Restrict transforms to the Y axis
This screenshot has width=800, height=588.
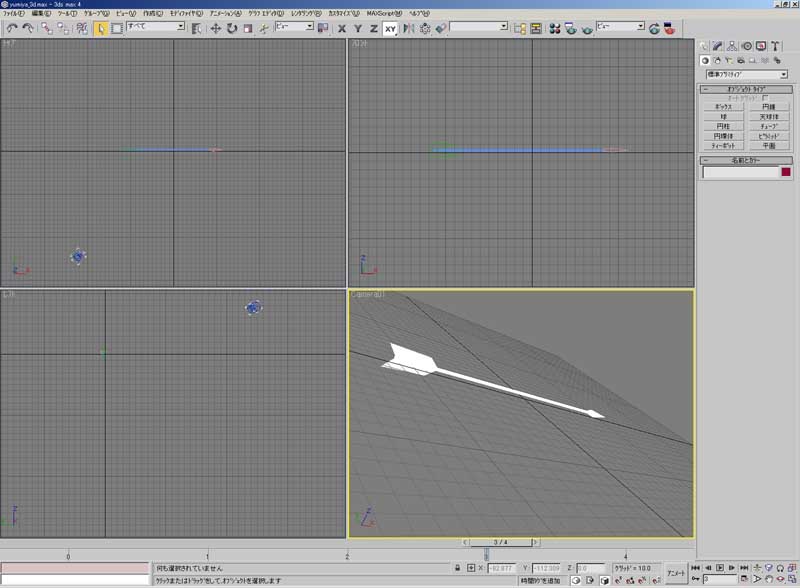(x=358, y=29)
